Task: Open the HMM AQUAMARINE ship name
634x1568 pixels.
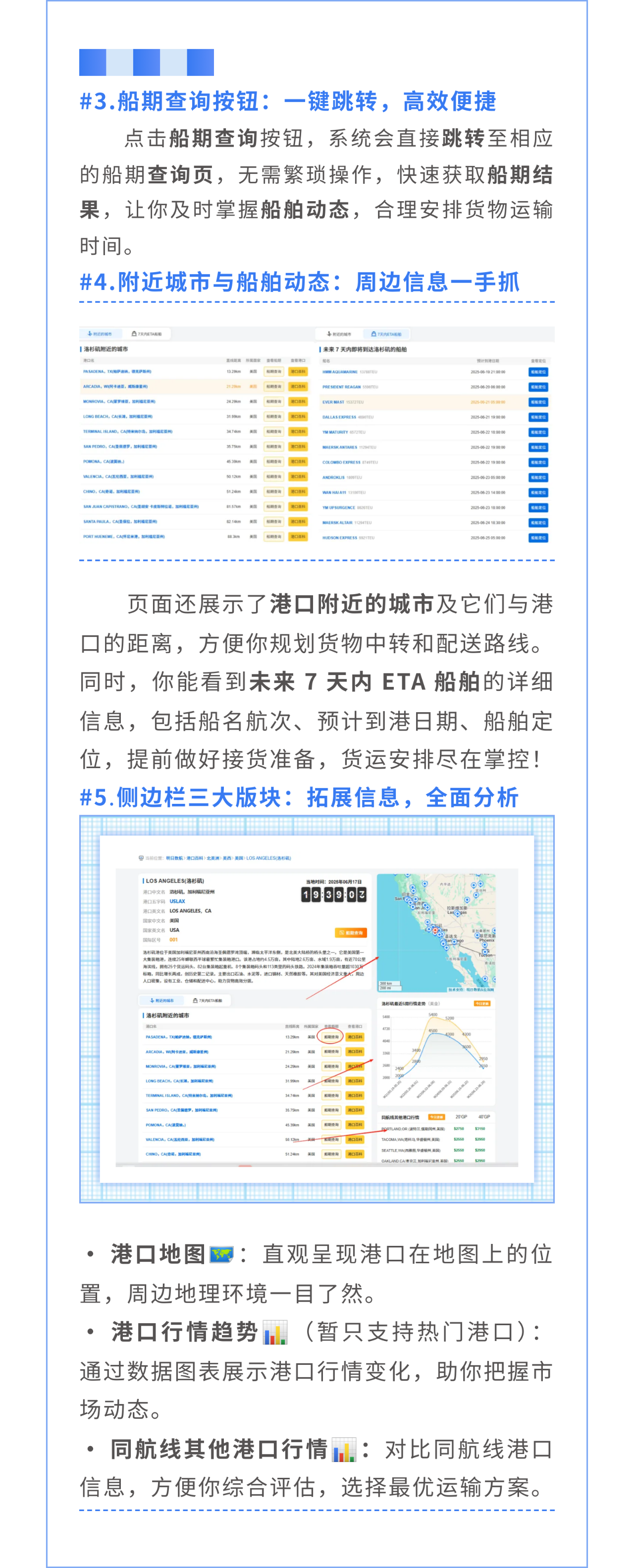Action: pyautogui.click(x=340, y=371)
